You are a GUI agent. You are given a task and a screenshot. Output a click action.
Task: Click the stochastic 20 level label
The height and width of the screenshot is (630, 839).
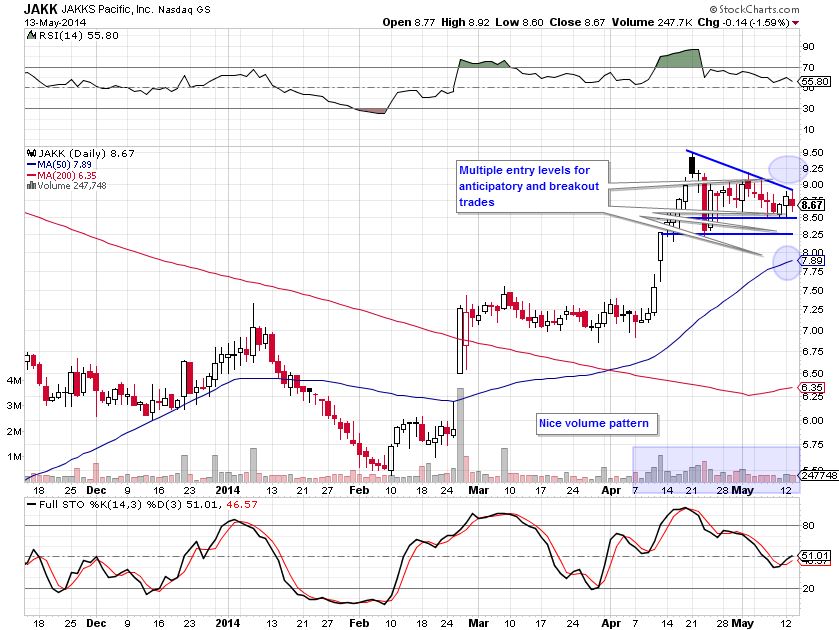click(x=808, y=588)
